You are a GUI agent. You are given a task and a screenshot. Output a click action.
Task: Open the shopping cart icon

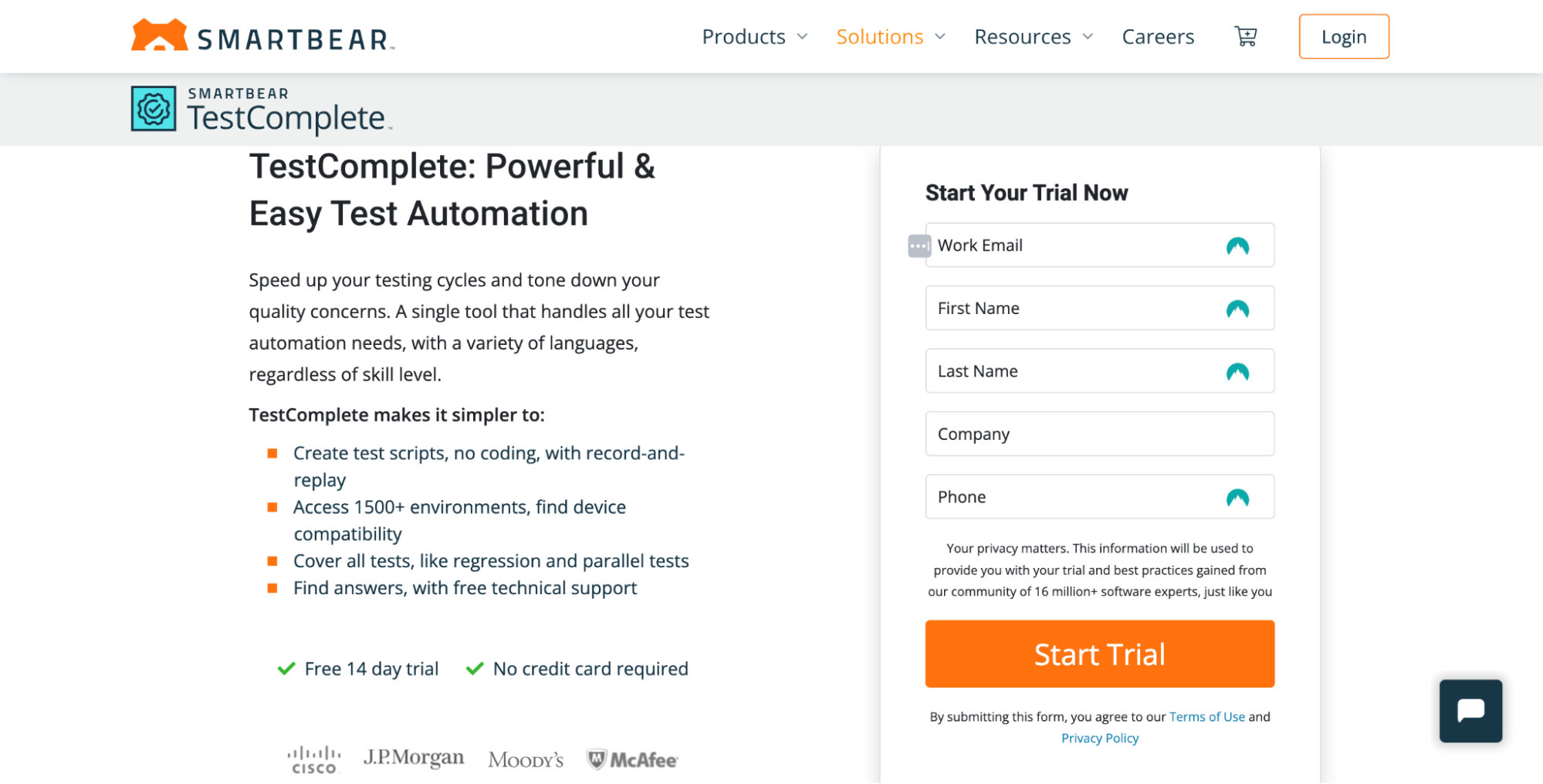pyautogui.click(x=1245, y=36)
